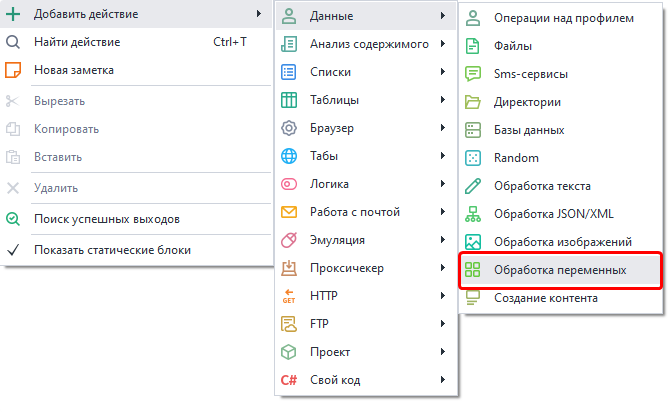
Task: Expand the Проксичекер submenu arrow
Action: (441, 268)
